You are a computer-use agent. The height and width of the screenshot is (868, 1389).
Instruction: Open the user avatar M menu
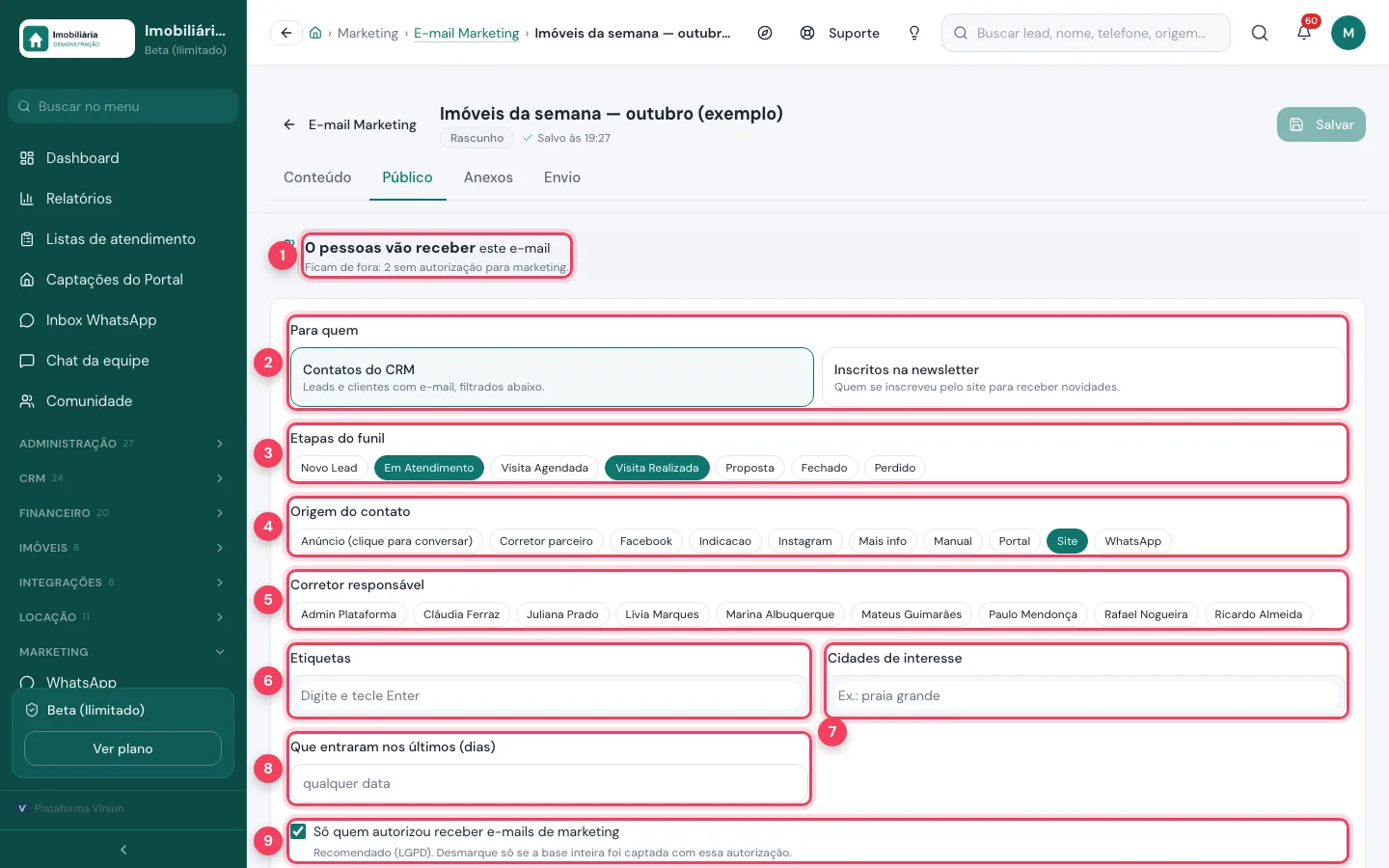pos(1348,33)
